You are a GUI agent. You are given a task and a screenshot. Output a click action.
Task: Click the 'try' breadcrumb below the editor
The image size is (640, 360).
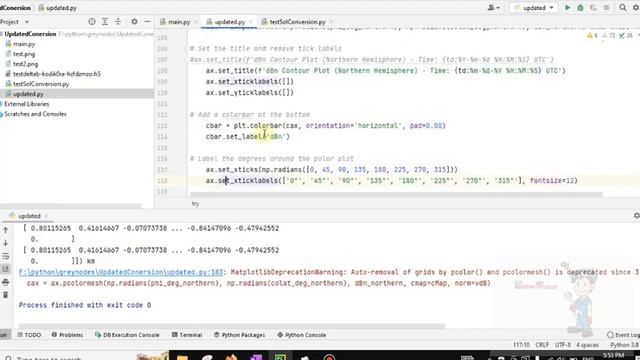pyautogui.click(x=196, y=203)
